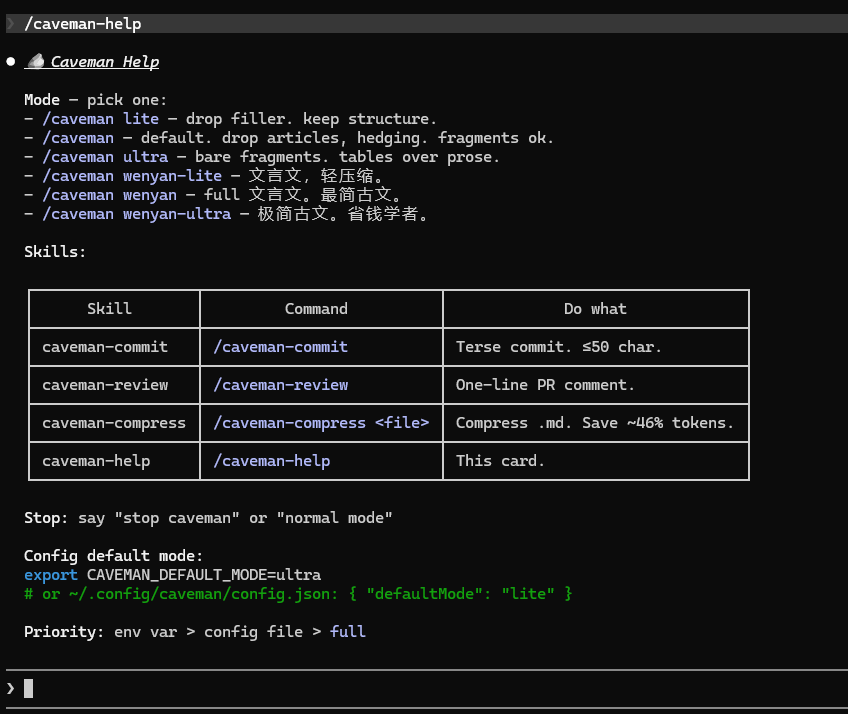Click the "Mode — pick one:" heading

point(96,100)
